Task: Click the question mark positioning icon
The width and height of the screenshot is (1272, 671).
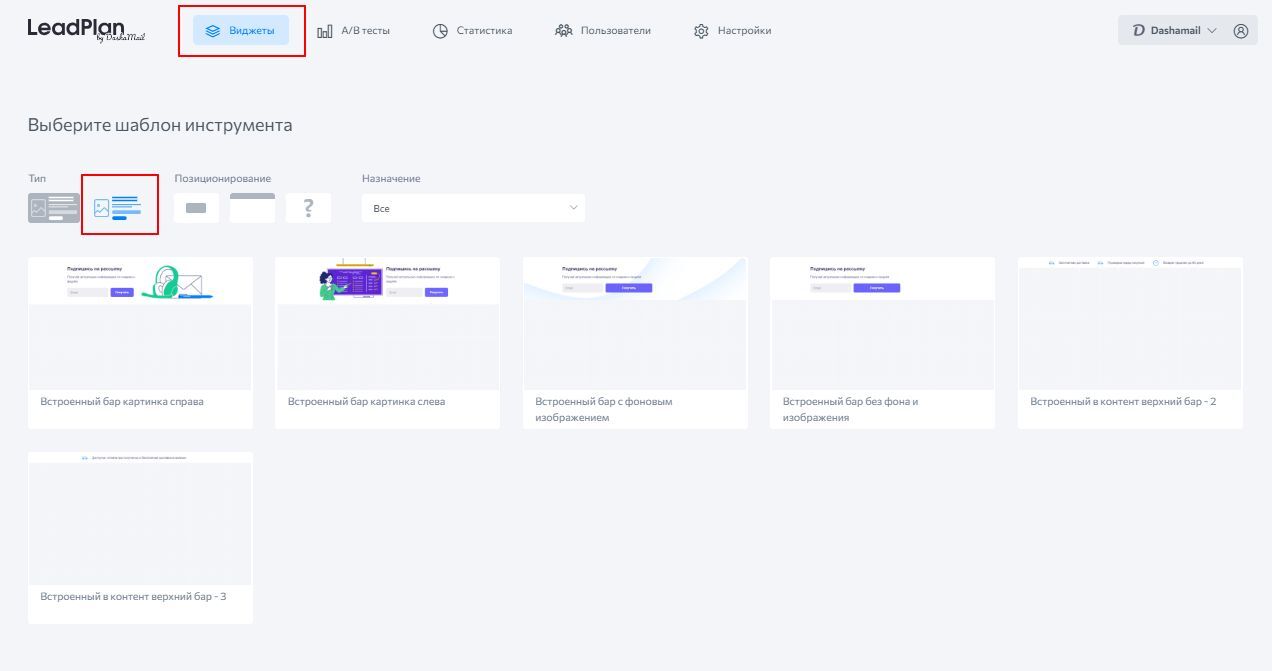Action: point(308,208)
